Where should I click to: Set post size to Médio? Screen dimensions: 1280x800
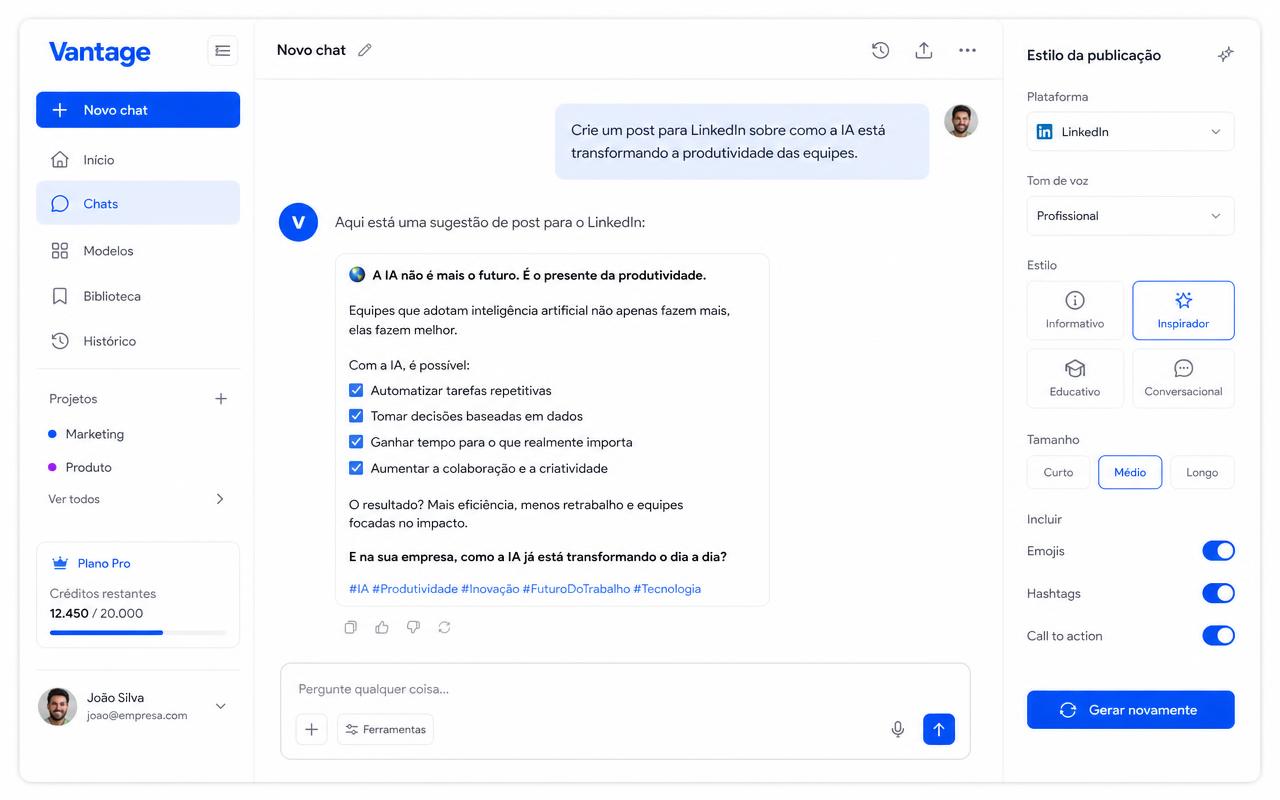pos(1130,472)
